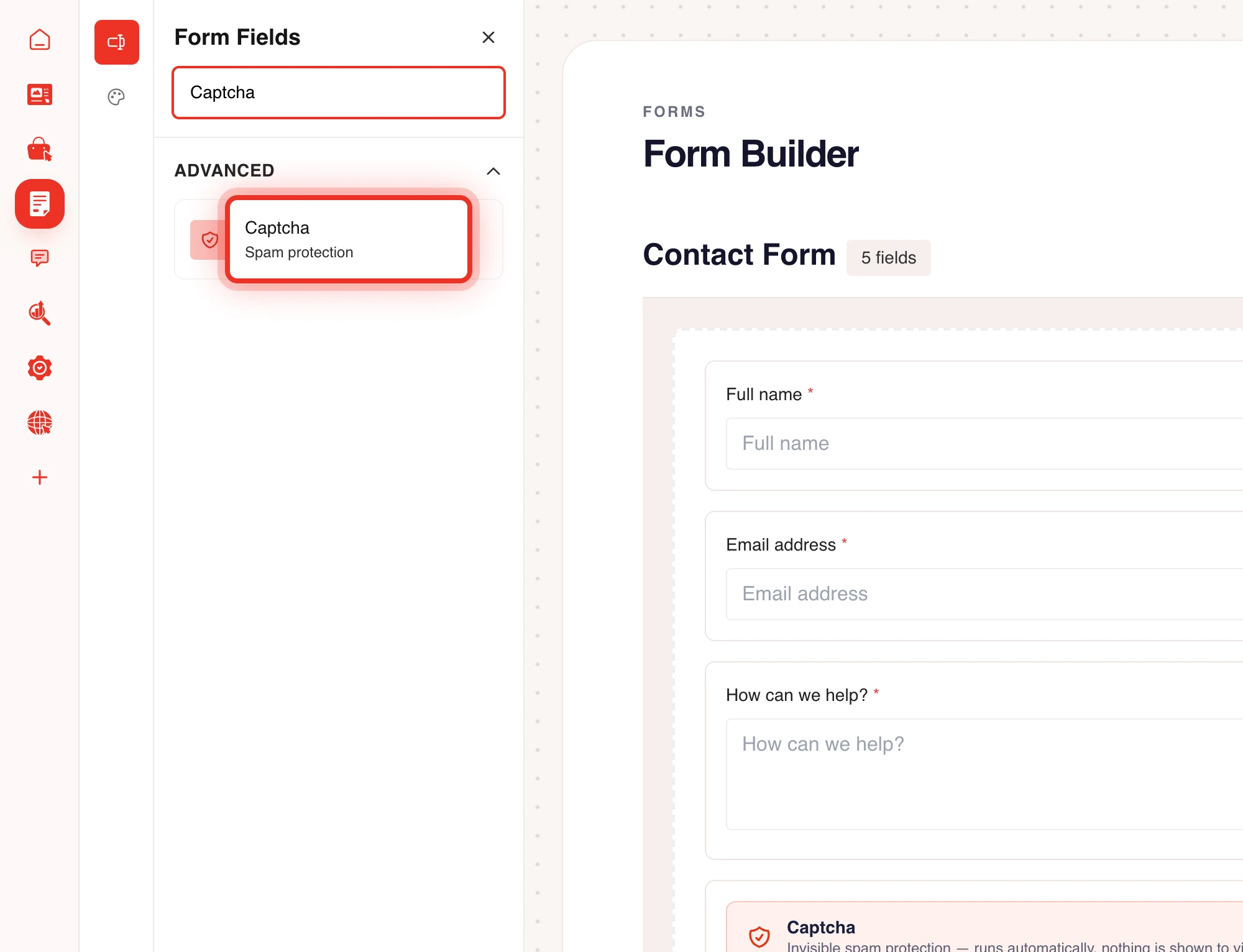Select the active Forms icon in the sidebar
This screenshot has width=1243, height=952.
point(40,204)
